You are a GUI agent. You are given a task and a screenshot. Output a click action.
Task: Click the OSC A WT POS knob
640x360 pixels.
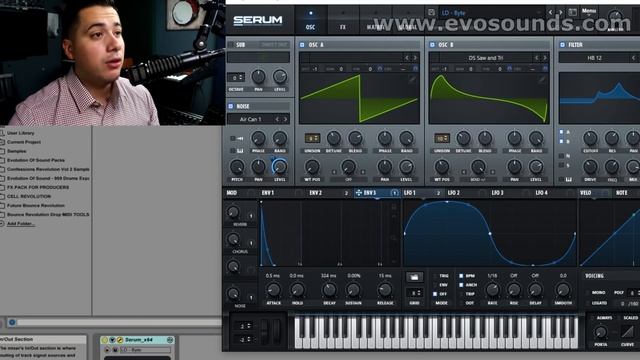[312, 167]
